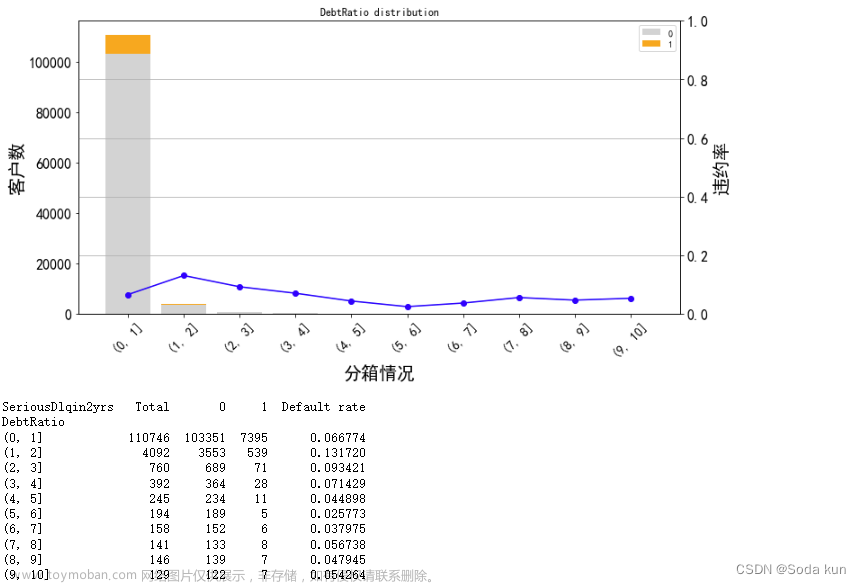861x584 pixels.
Task: Click the index name "DebtRatio" in the table
Action: pos(33,422)
